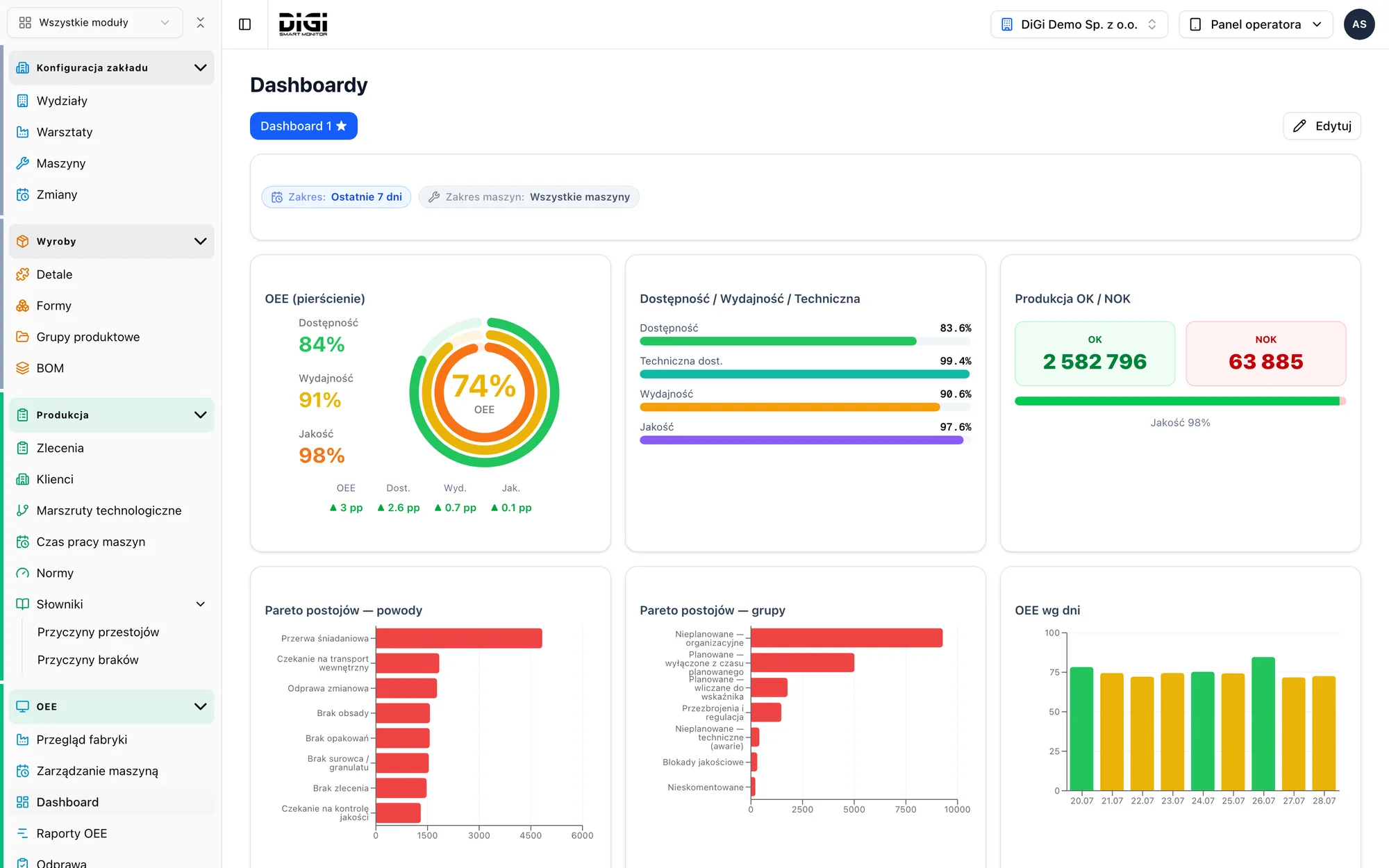Viewport: 1389px width, 868px height.
Task: Click the Zarządzanie maszyną icon
Action: tap(23, 771)
